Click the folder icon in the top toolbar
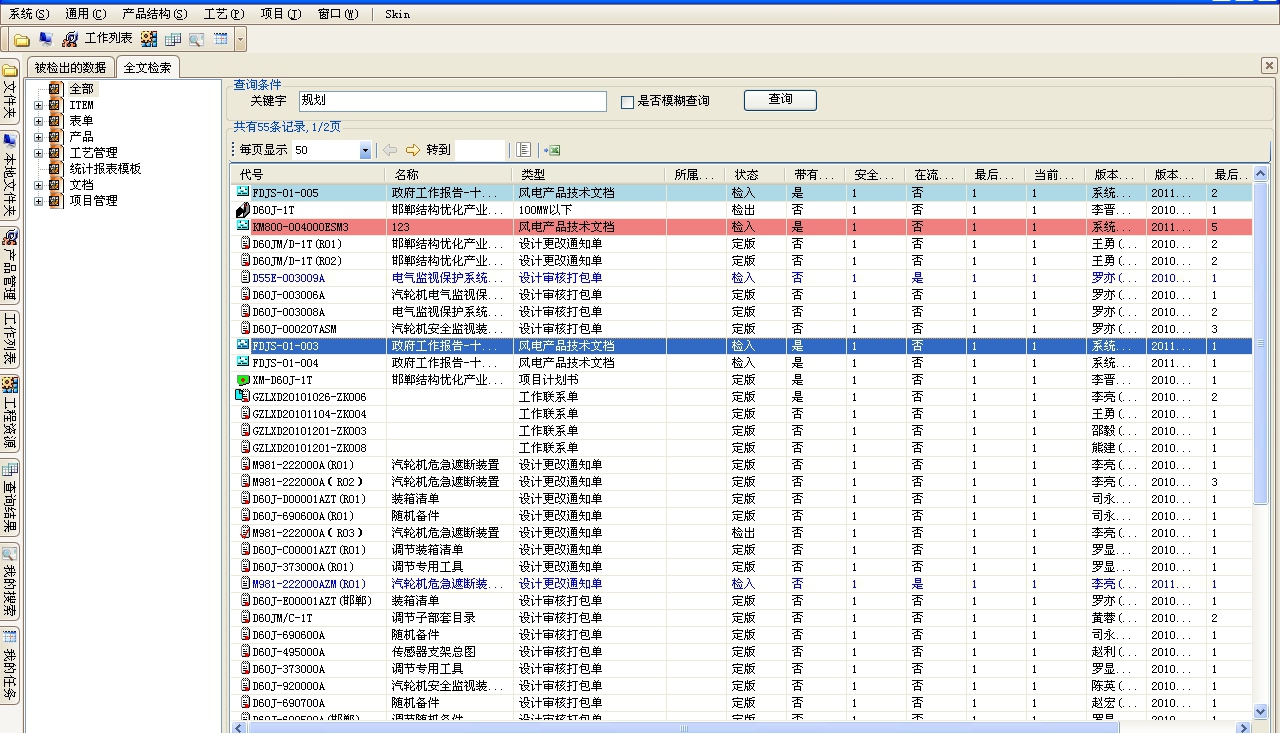 coord(21,39)
